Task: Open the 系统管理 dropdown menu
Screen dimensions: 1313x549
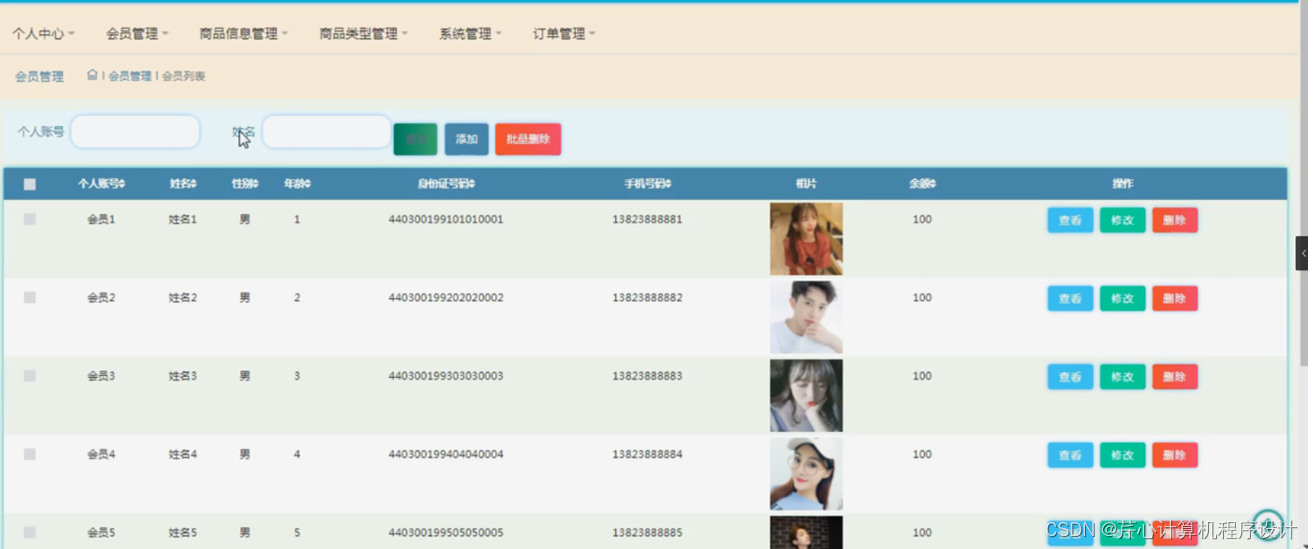Action: tap(470, 34)
